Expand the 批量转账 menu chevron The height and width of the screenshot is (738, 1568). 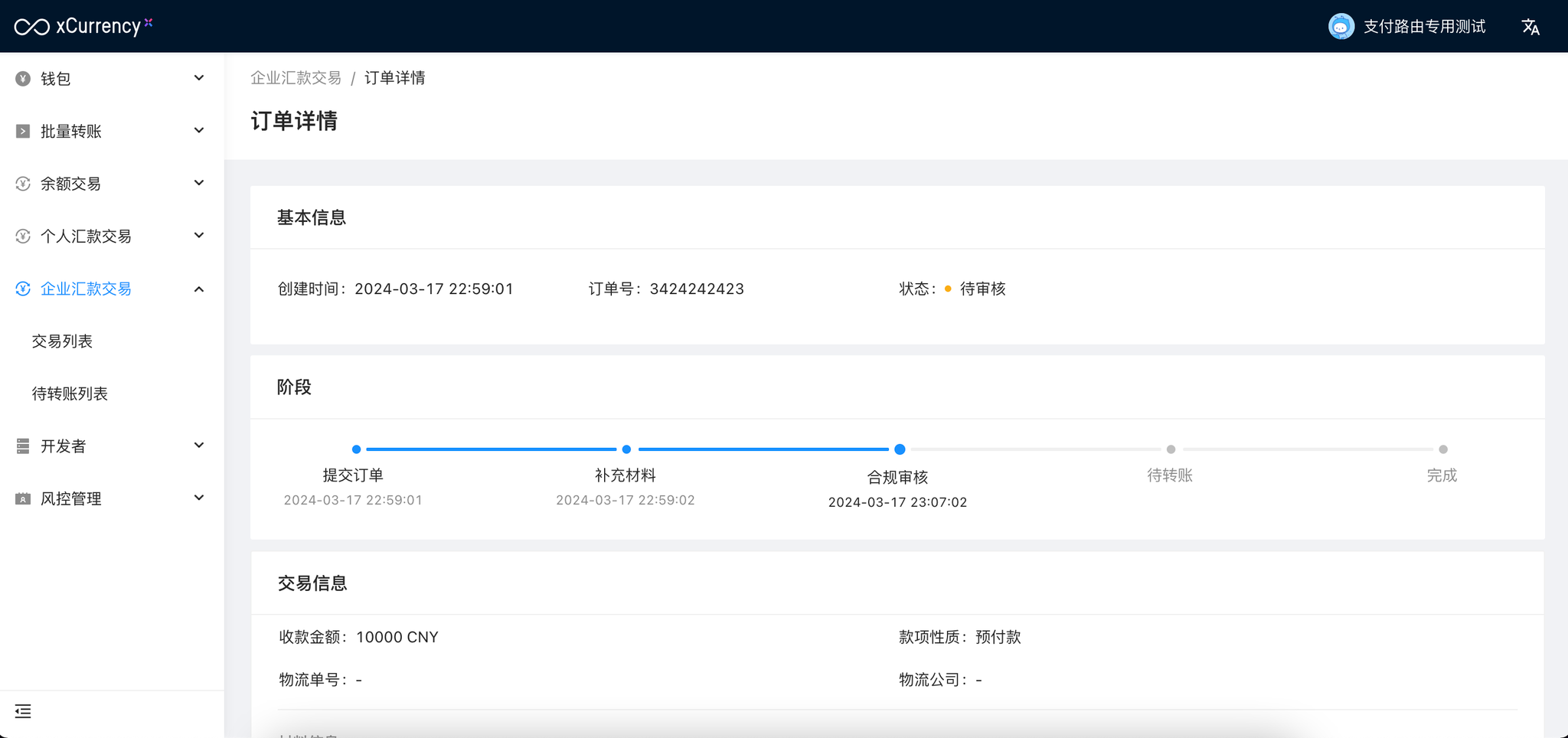[199, 131]
